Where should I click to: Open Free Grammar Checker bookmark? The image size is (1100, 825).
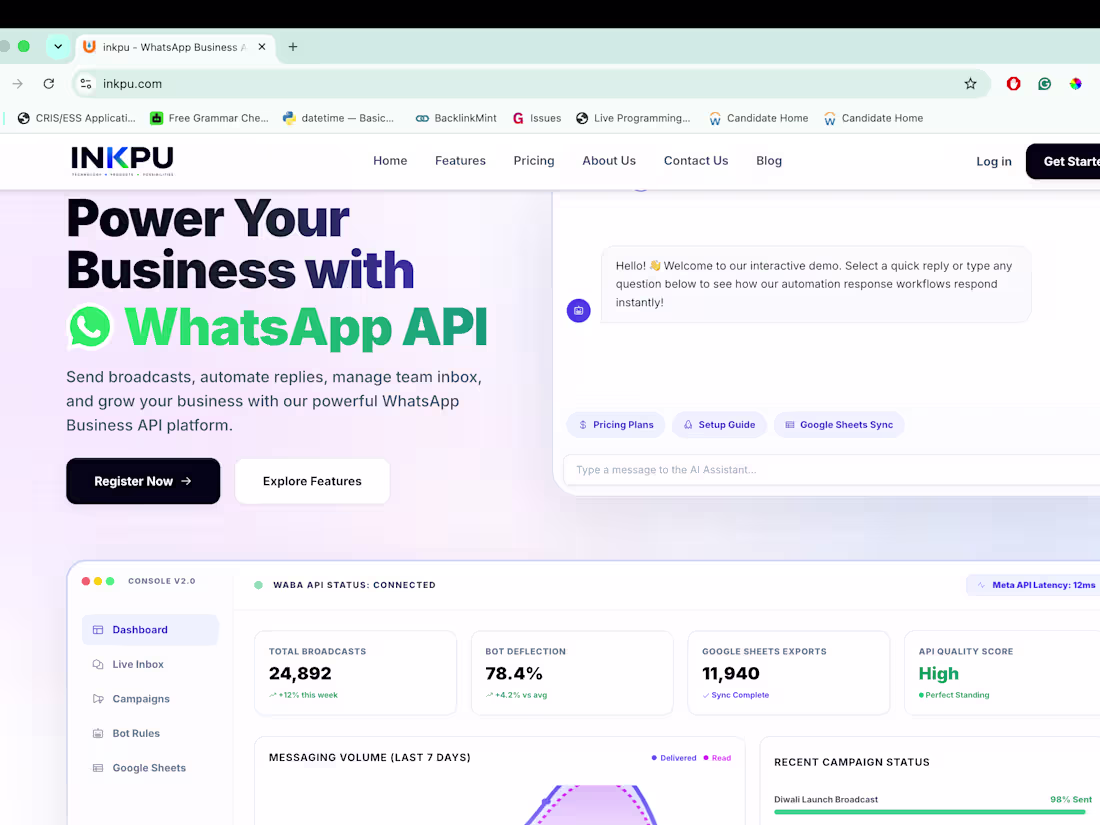(209, 118)
